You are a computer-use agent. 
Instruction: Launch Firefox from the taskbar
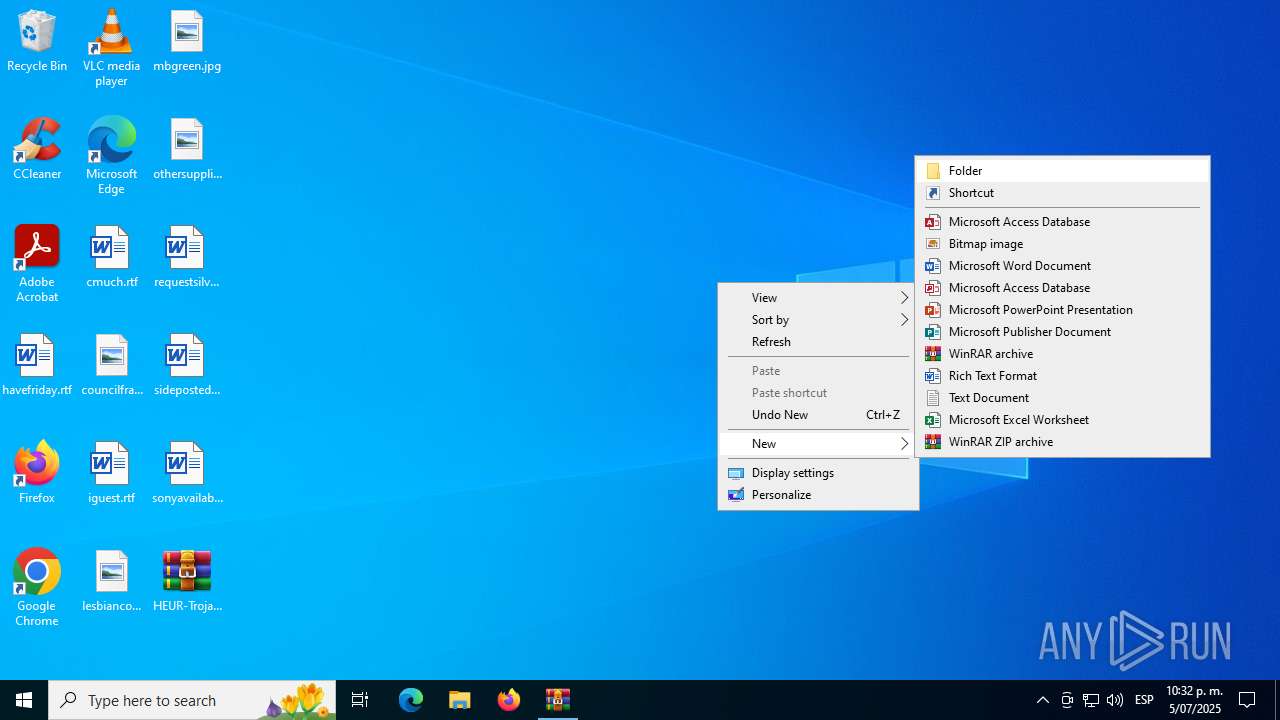[509, 700]
